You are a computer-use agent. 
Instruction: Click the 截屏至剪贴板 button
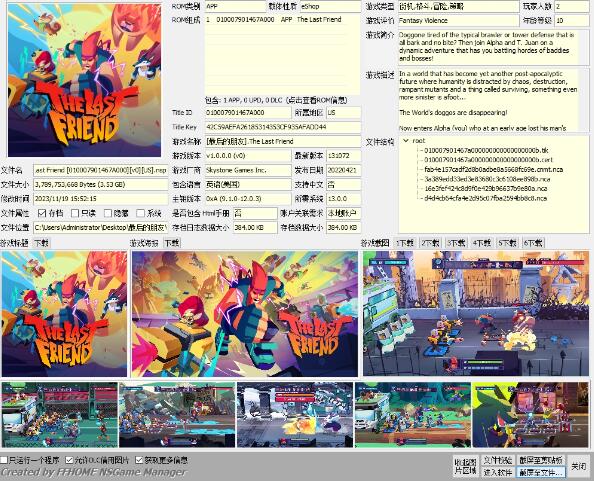(x=541, y=460)
